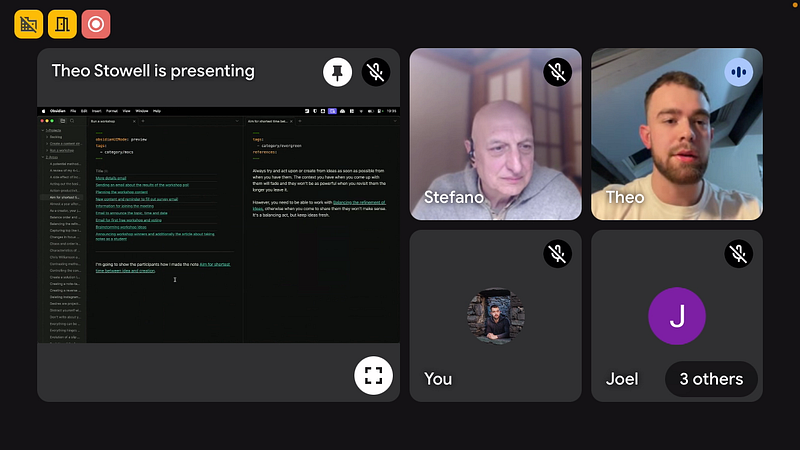Click the Wi-Fi icon in menu bar
800x450 pixels.
pyautogui.click(x=361, y=111)
